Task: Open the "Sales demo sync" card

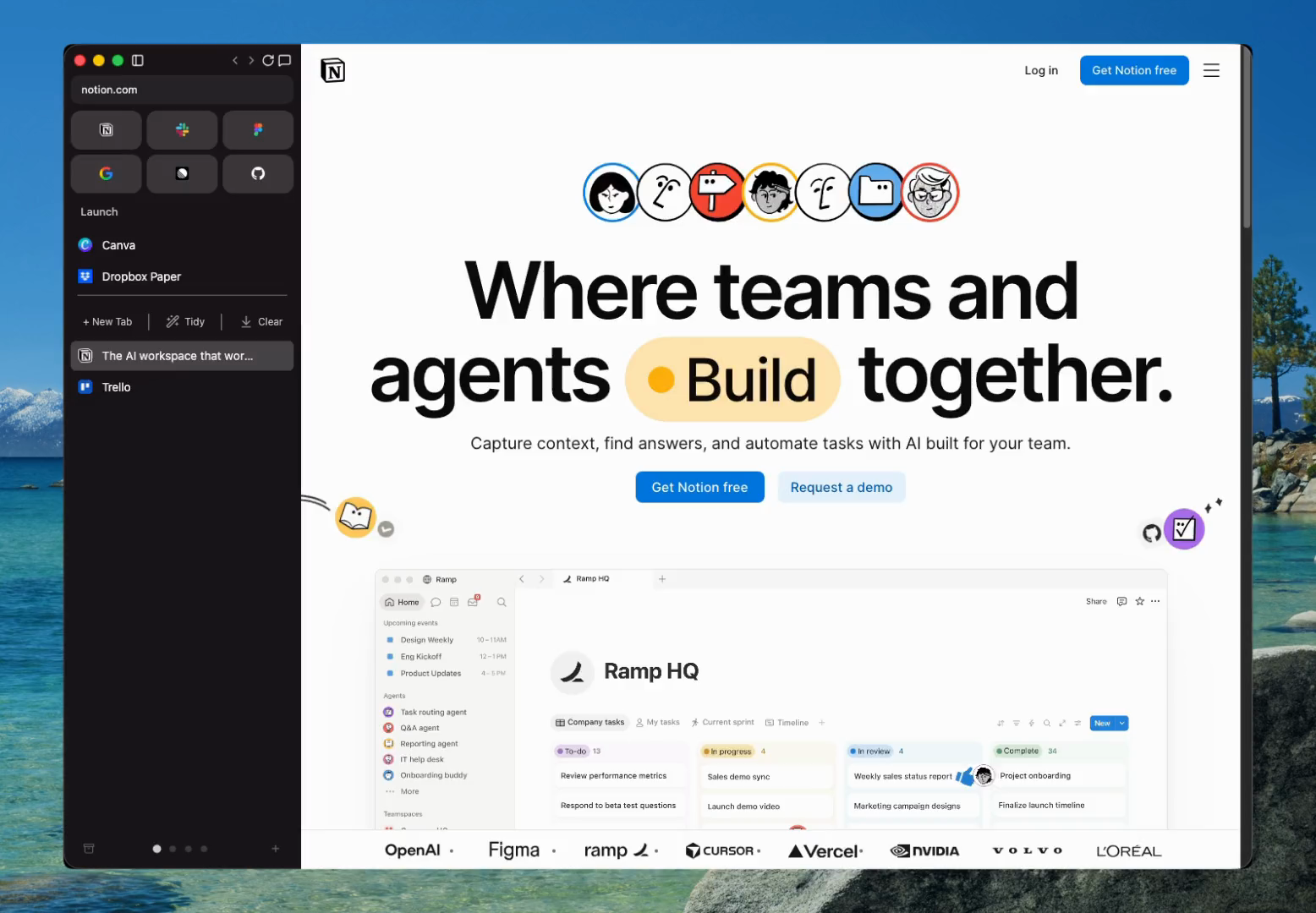Action: tap(767, 777)
